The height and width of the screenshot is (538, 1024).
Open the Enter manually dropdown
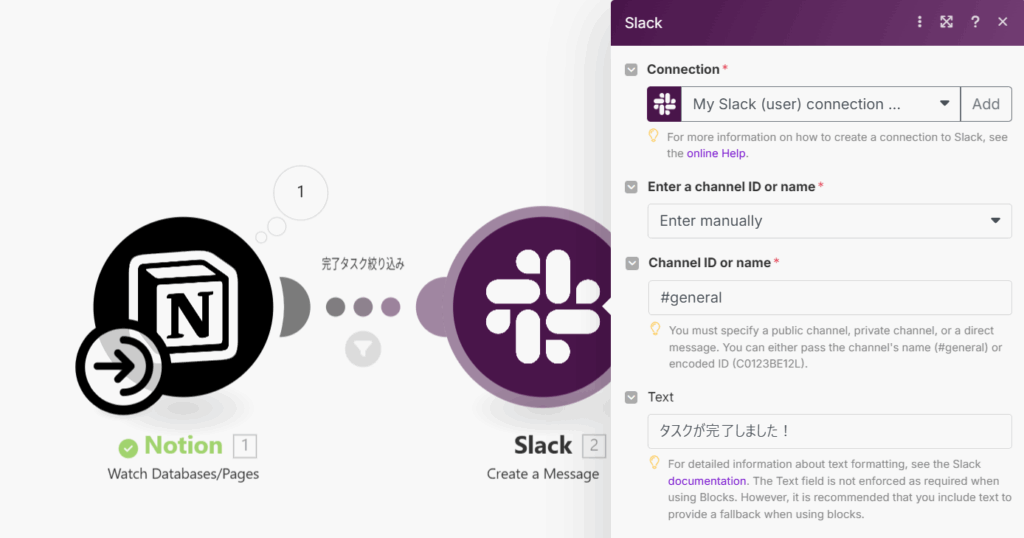coord(829,221)
